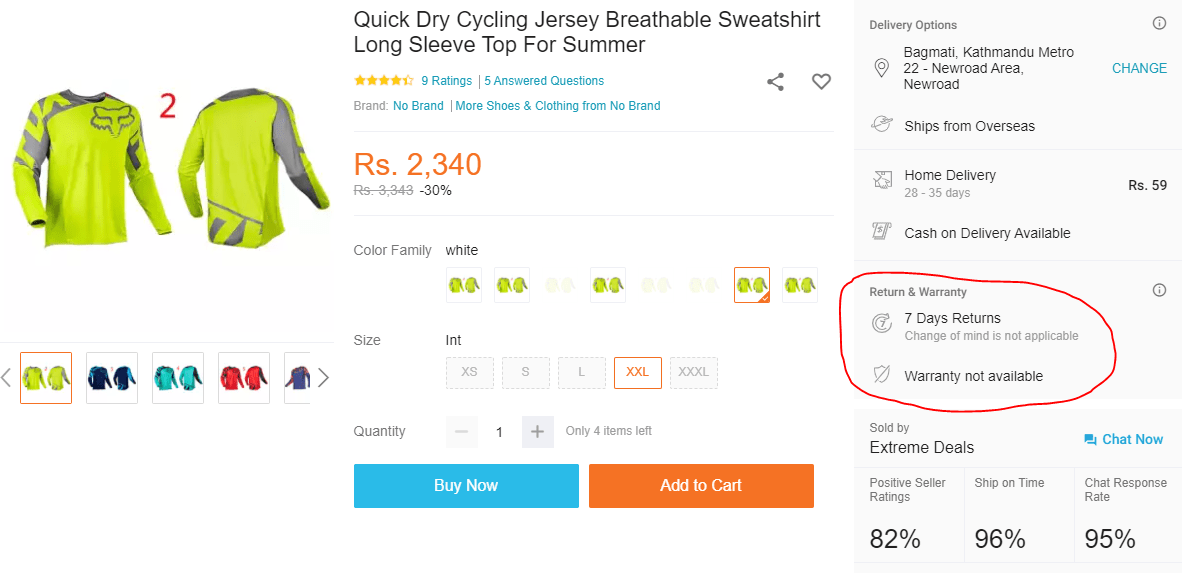Click the Chat Now speech bubble icon

1090,440
